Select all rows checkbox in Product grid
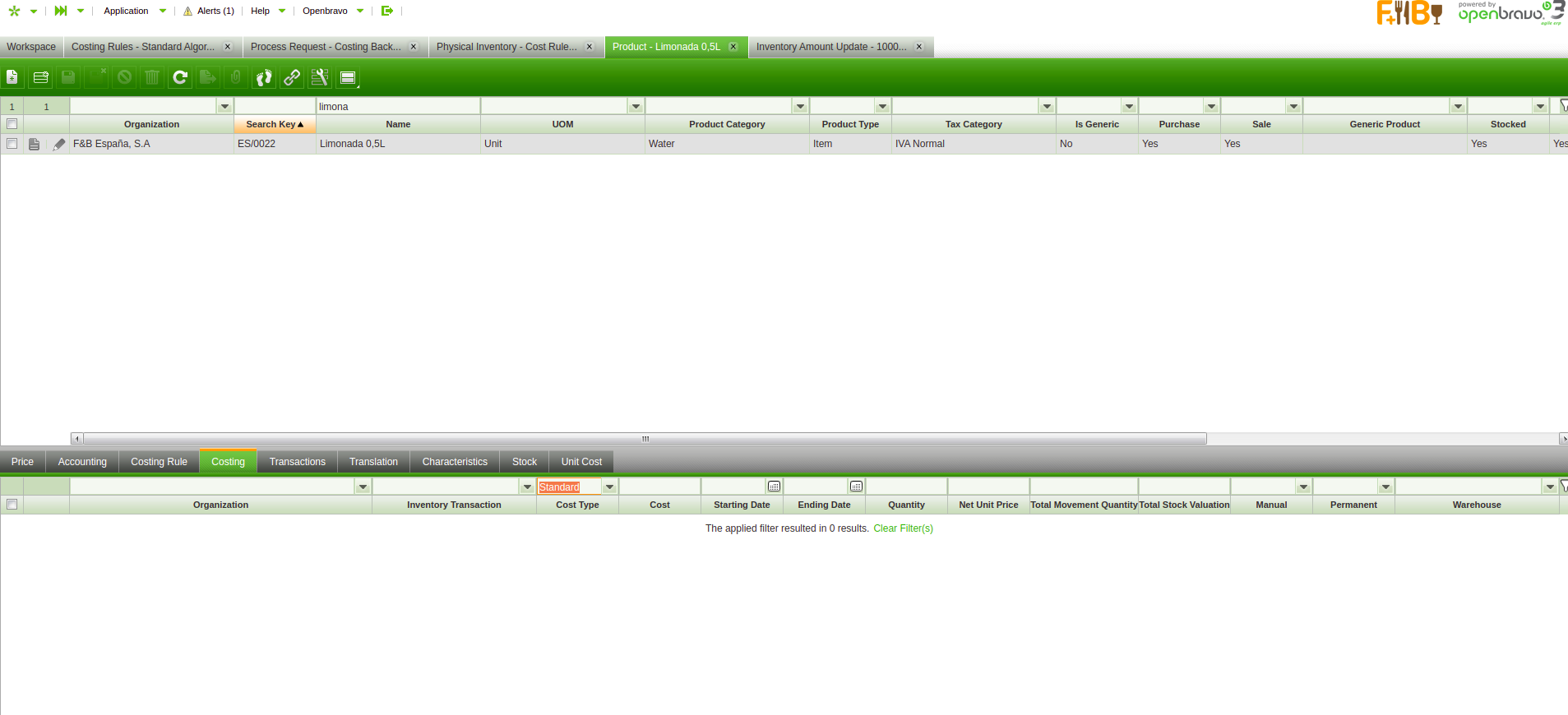Screen dimensions: 1568x715 [12, 124]
